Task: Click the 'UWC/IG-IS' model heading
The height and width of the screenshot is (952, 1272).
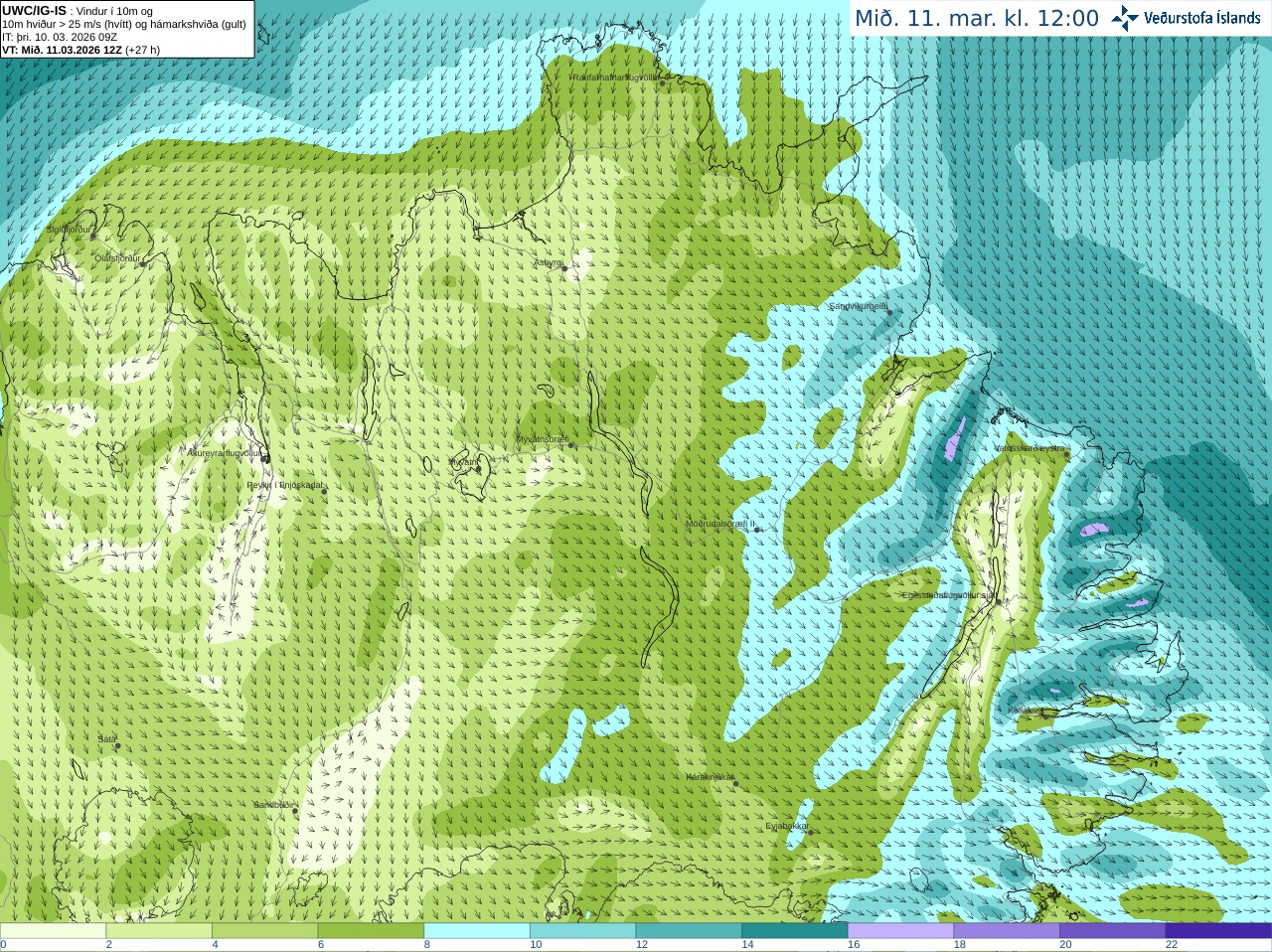Action: pyautogui.click(x=34, y=10)
